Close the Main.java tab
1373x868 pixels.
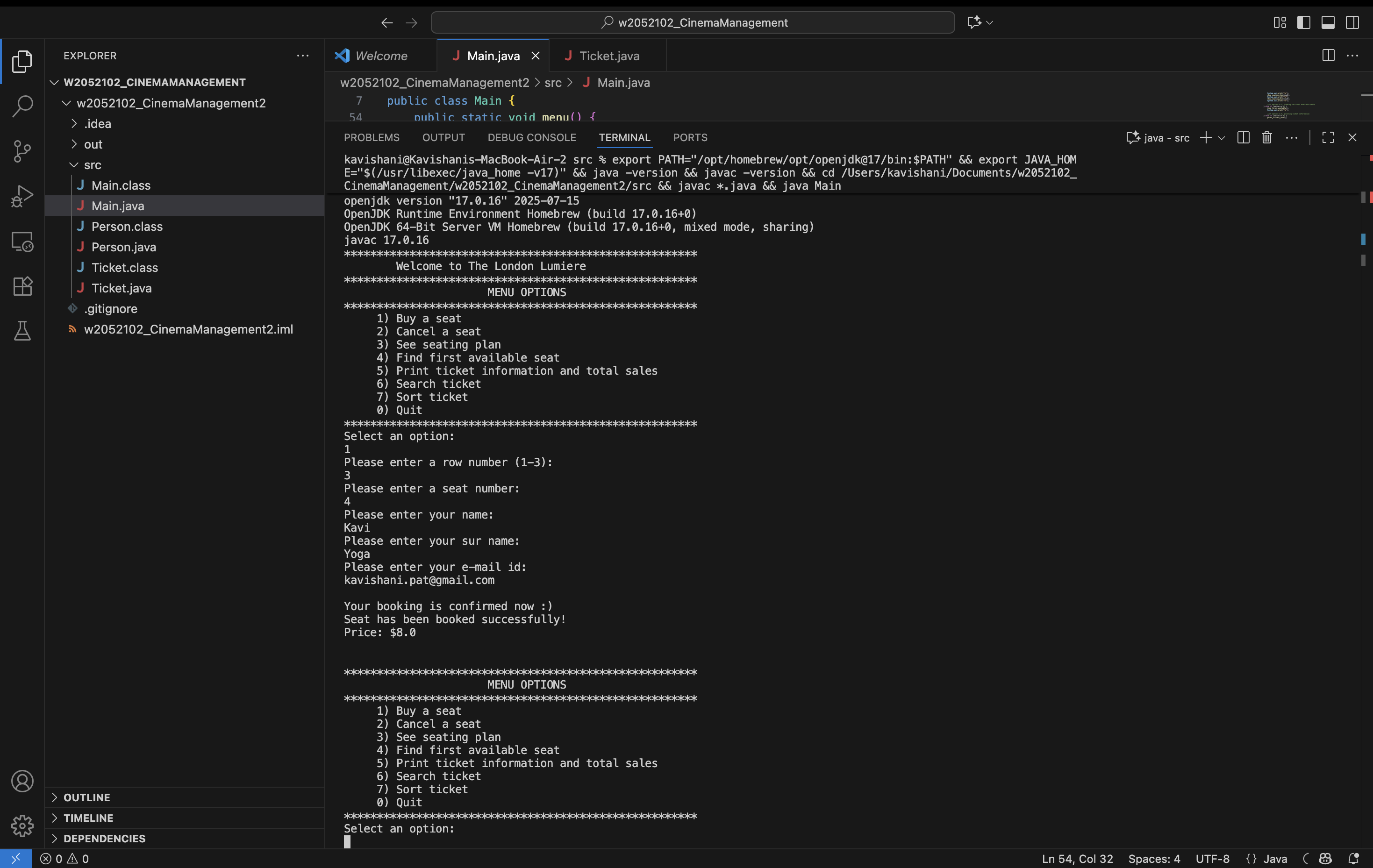(x=536, y=56)
